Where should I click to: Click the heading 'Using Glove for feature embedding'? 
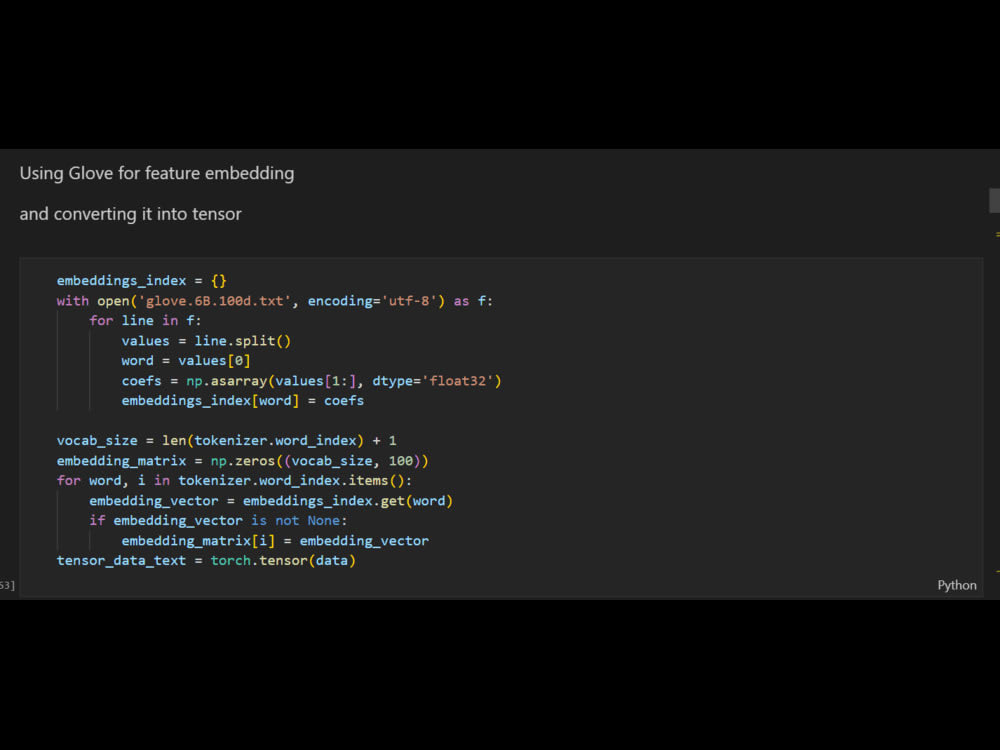pyautogui.click(x=156, y=173)
